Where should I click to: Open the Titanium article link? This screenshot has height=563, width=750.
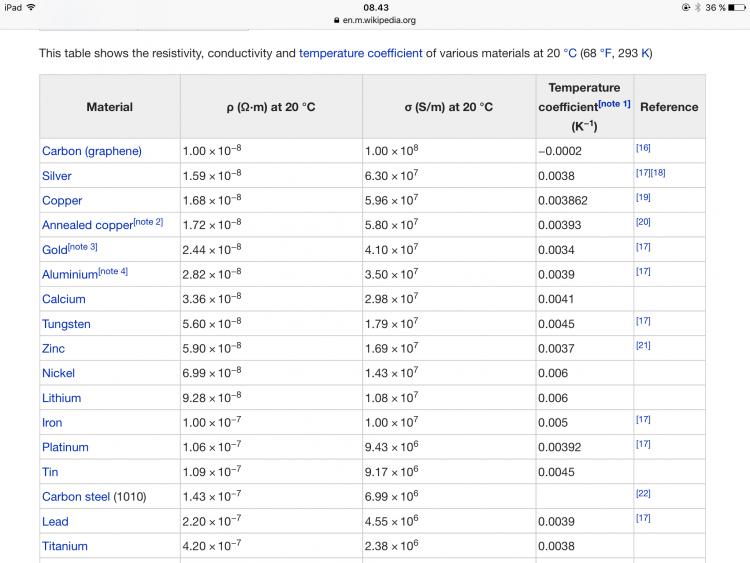point(64,546)
